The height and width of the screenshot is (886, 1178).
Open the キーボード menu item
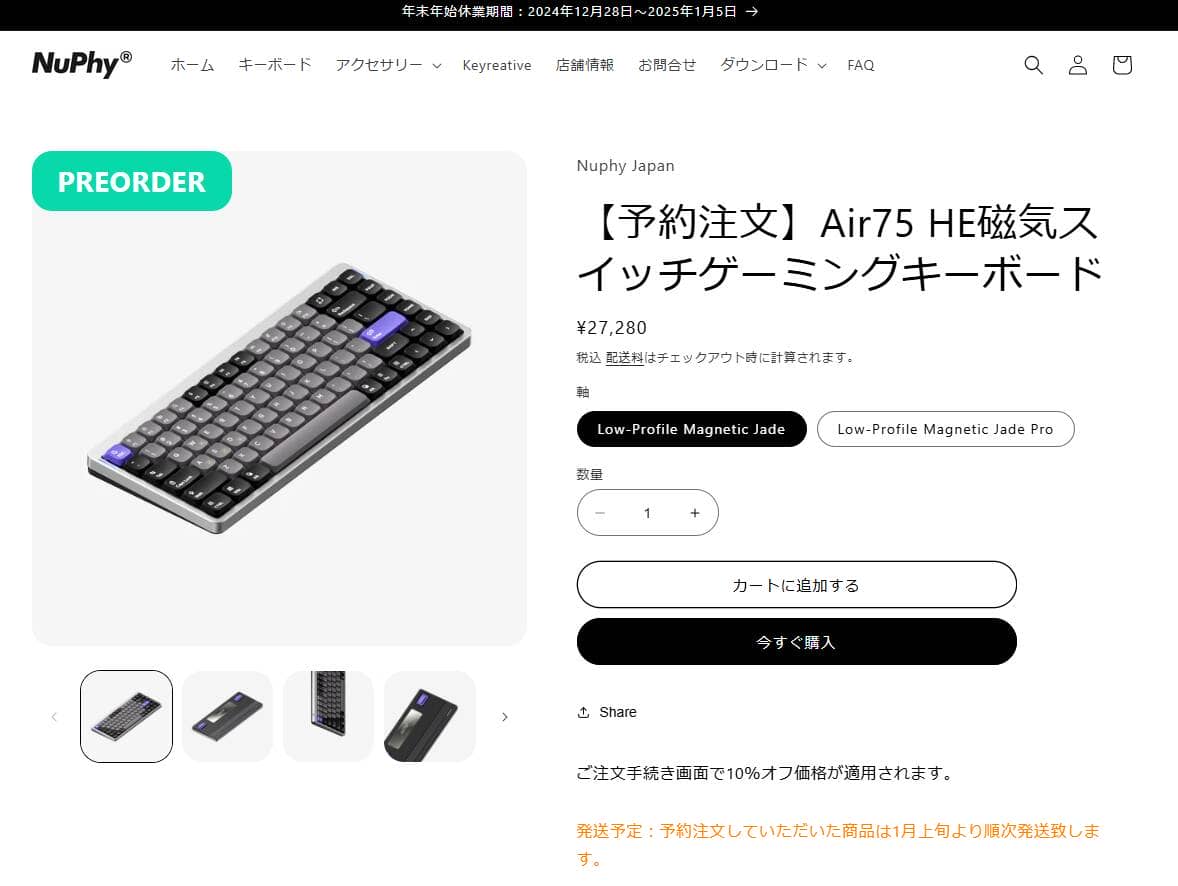click(274, 65)
